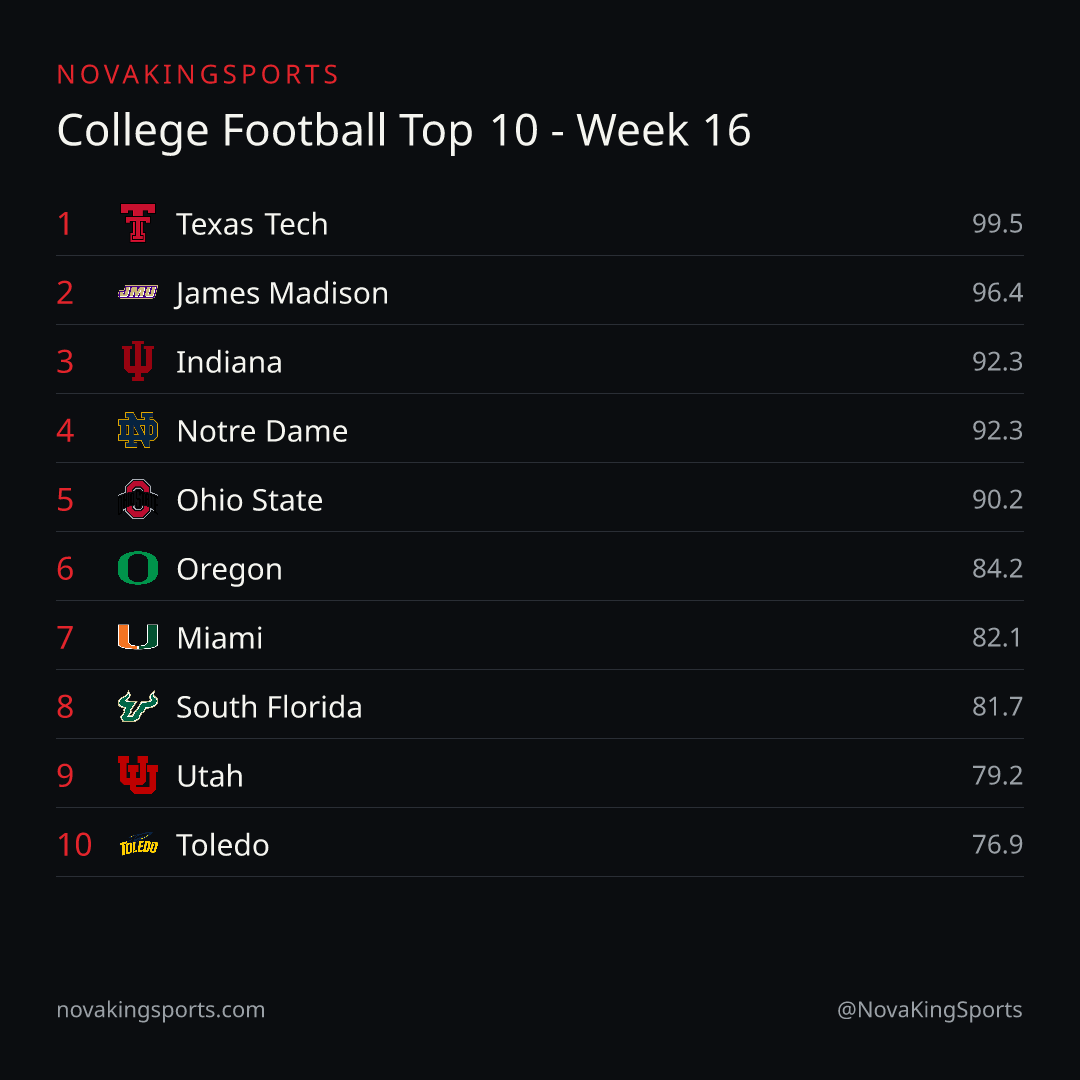The width and height of the screenshot is (1080, 1080).
Task: Select the Notre Dame team name
Action: click(262, 431)
